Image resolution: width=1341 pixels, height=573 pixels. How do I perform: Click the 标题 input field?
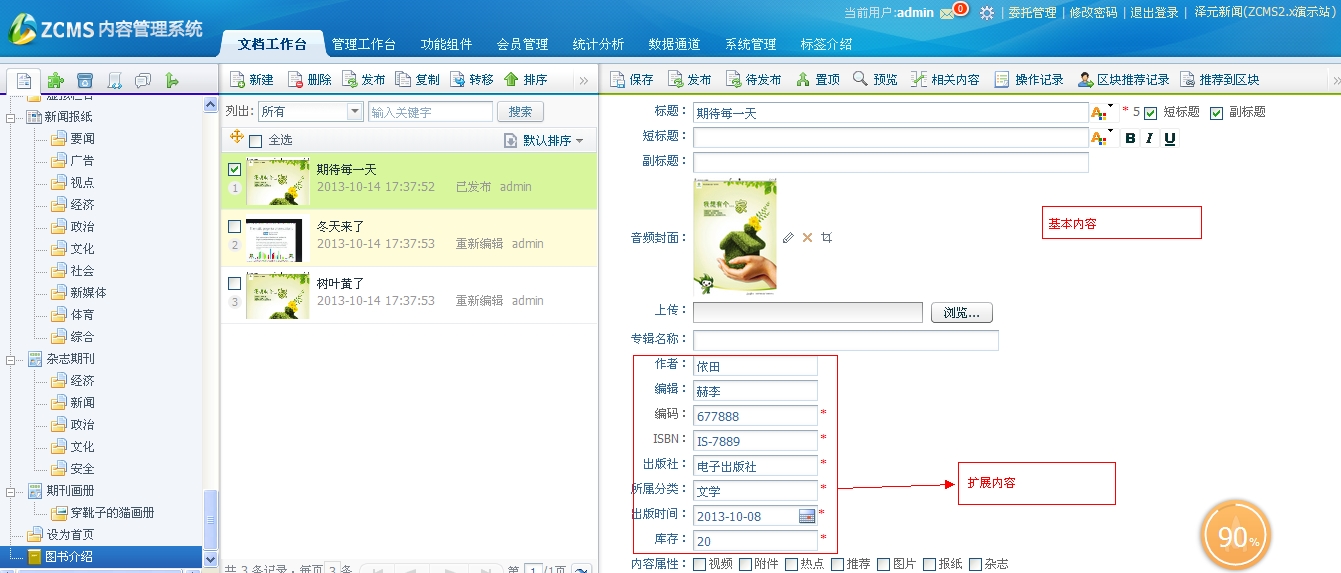(x=890, y=113)
